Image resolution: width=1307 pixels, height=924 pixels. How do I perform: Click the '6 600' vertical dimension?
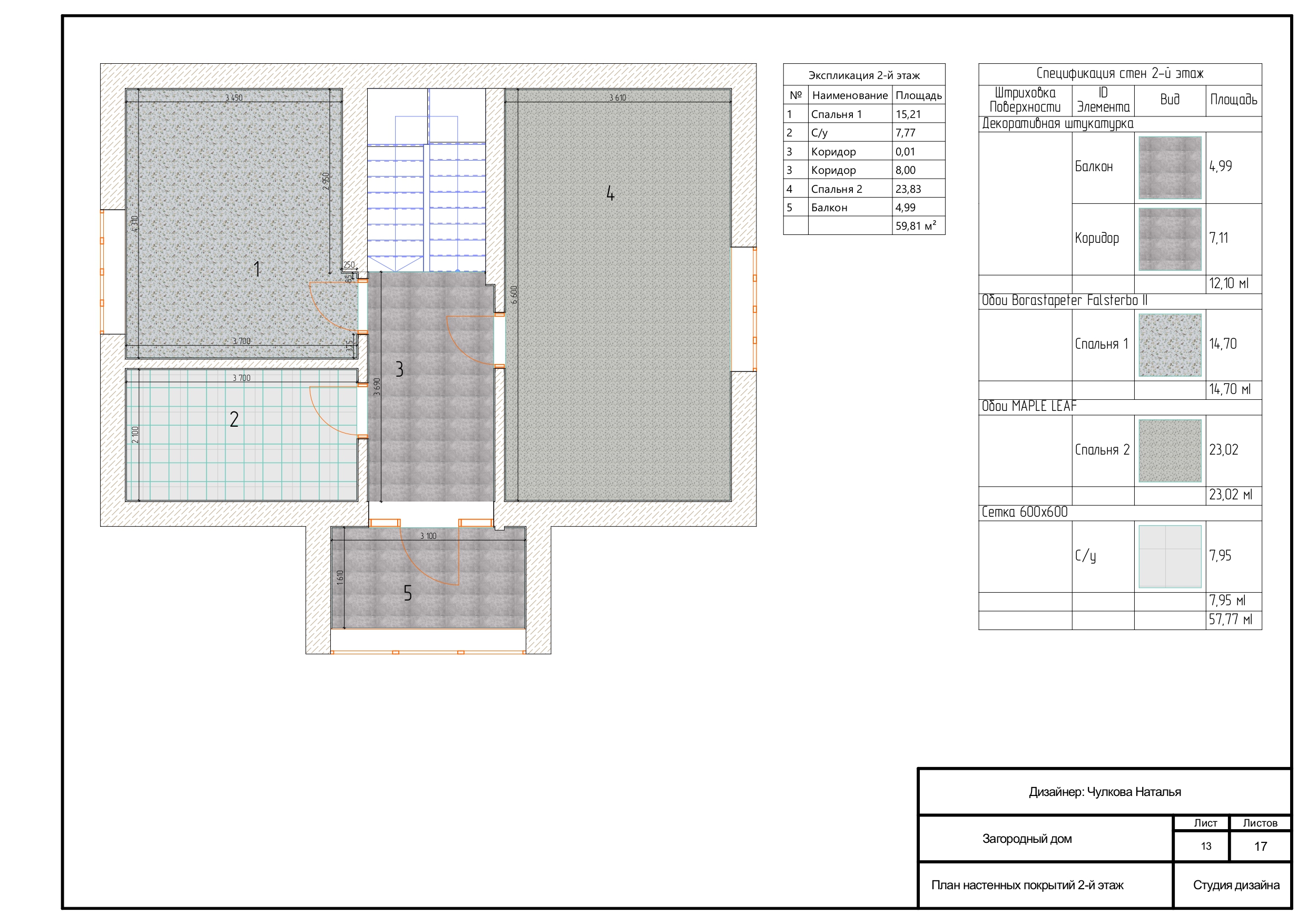514,295
